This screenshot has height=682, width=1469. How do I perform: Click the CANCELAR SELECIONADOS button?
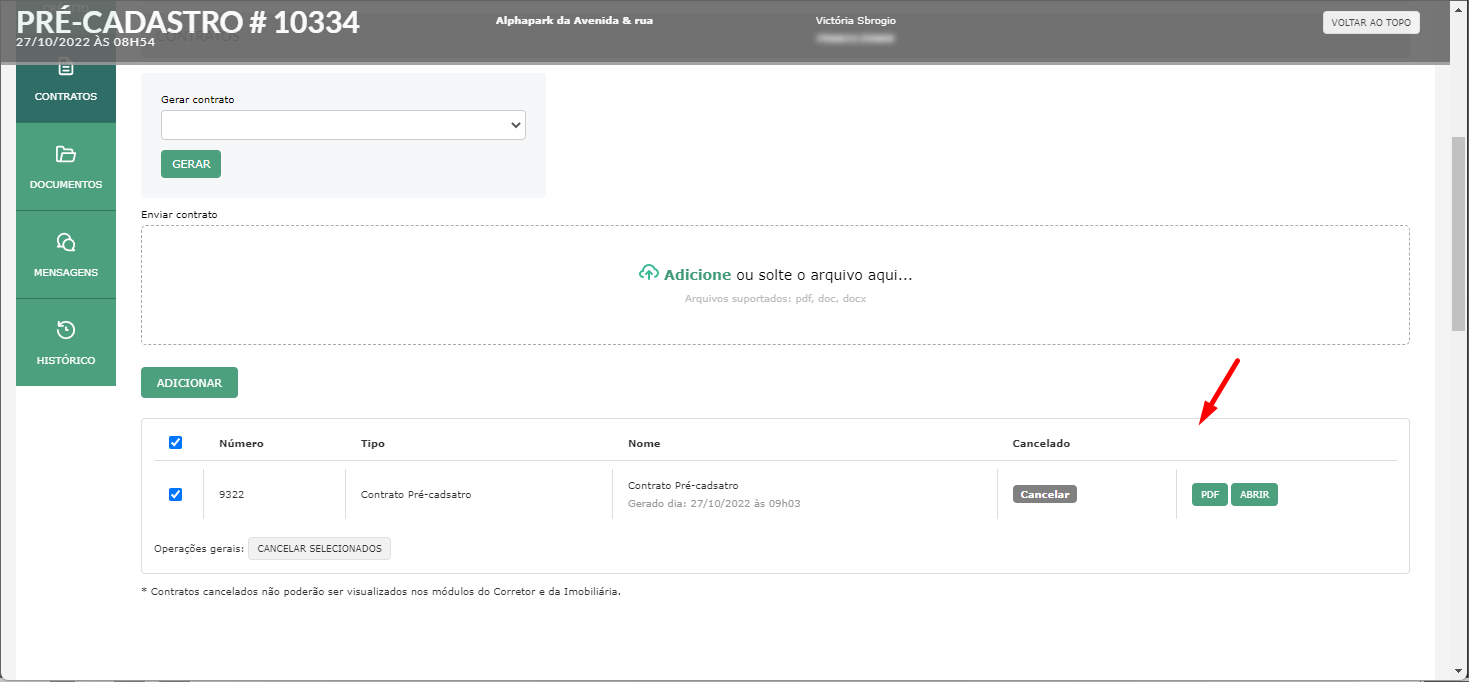tap(319, 548)
